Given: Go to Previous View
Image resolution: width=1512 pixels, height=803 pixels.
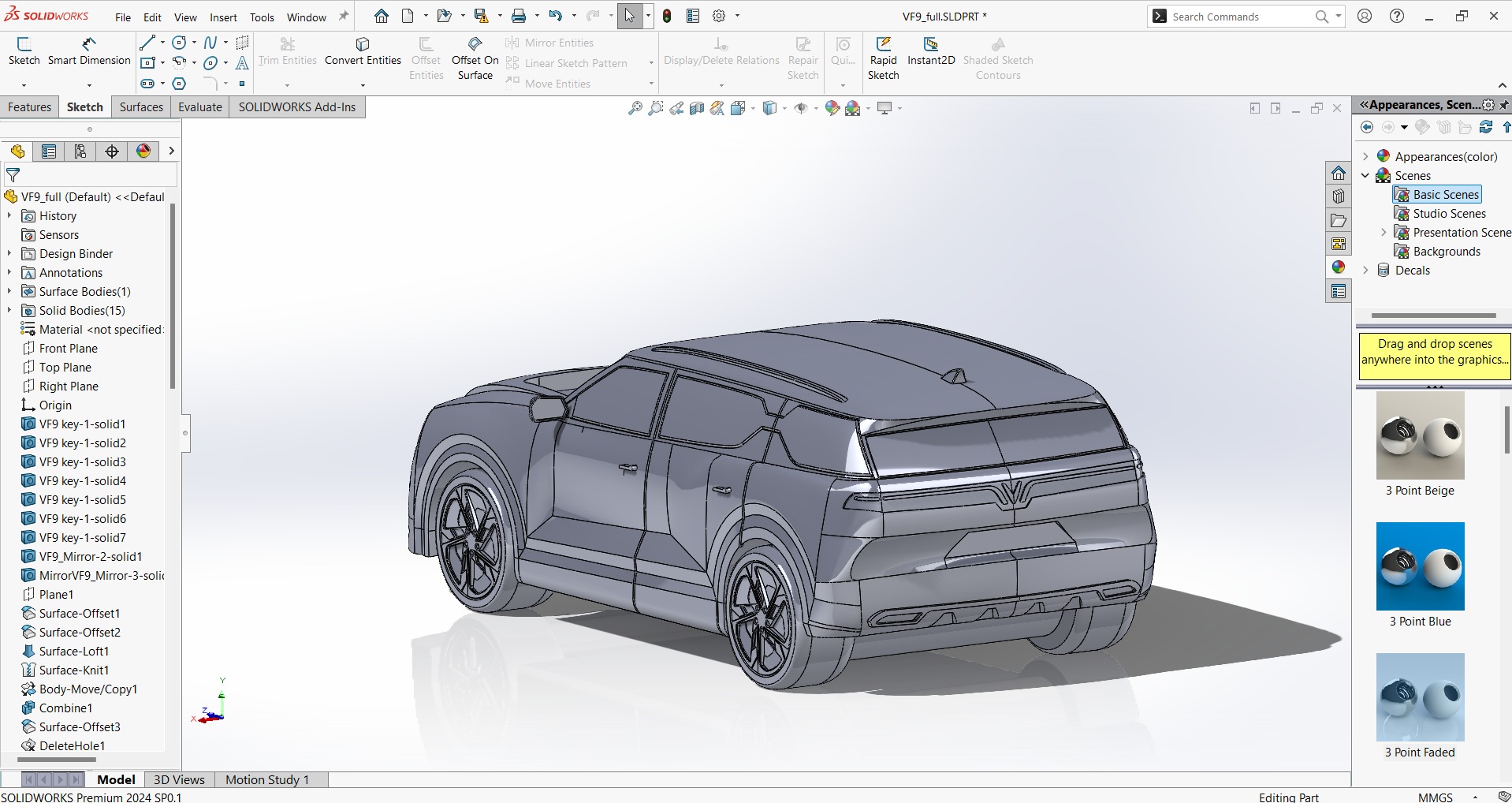Looking at the screenshot, I should click(x=676, y=109).
